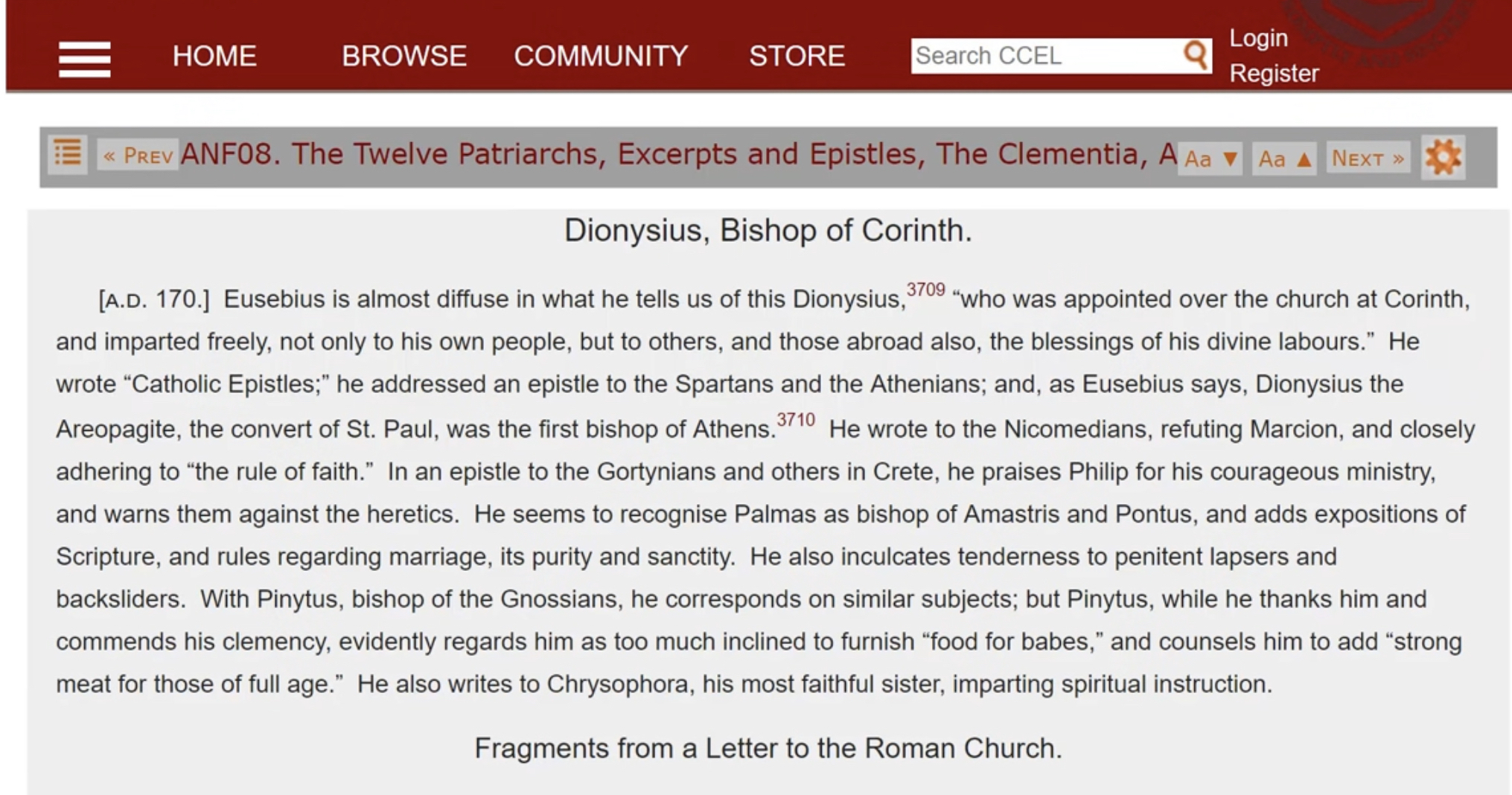The image size is (1512, 795).
Task: Open the COMMUNITY menu item
Action: tap(601, 56)
